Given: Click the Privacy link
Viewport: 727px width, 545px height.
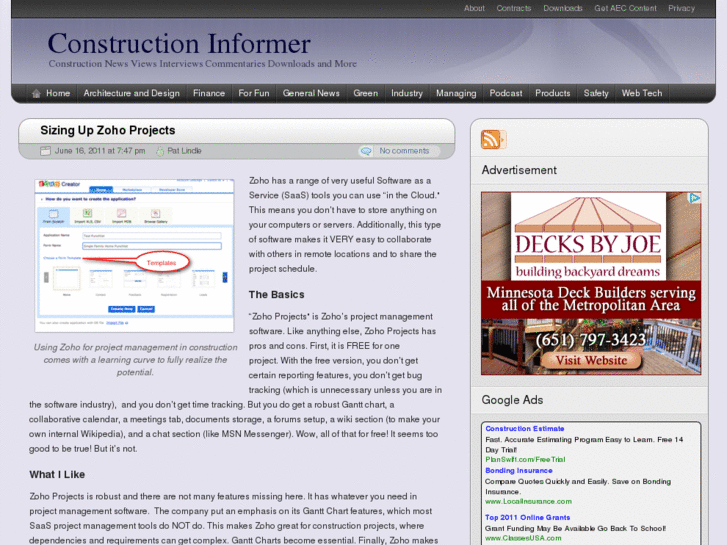Looking at the screenshot, I should 681,8.
